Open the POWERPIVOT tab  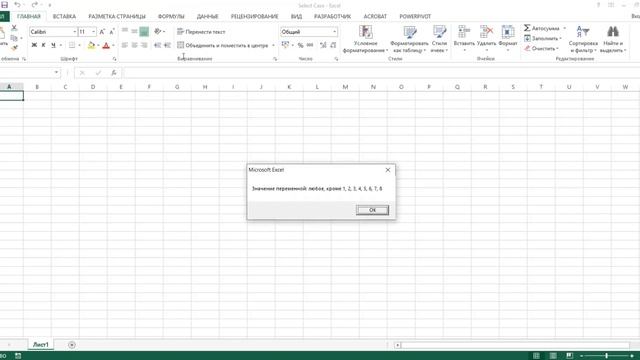point(415,16)
